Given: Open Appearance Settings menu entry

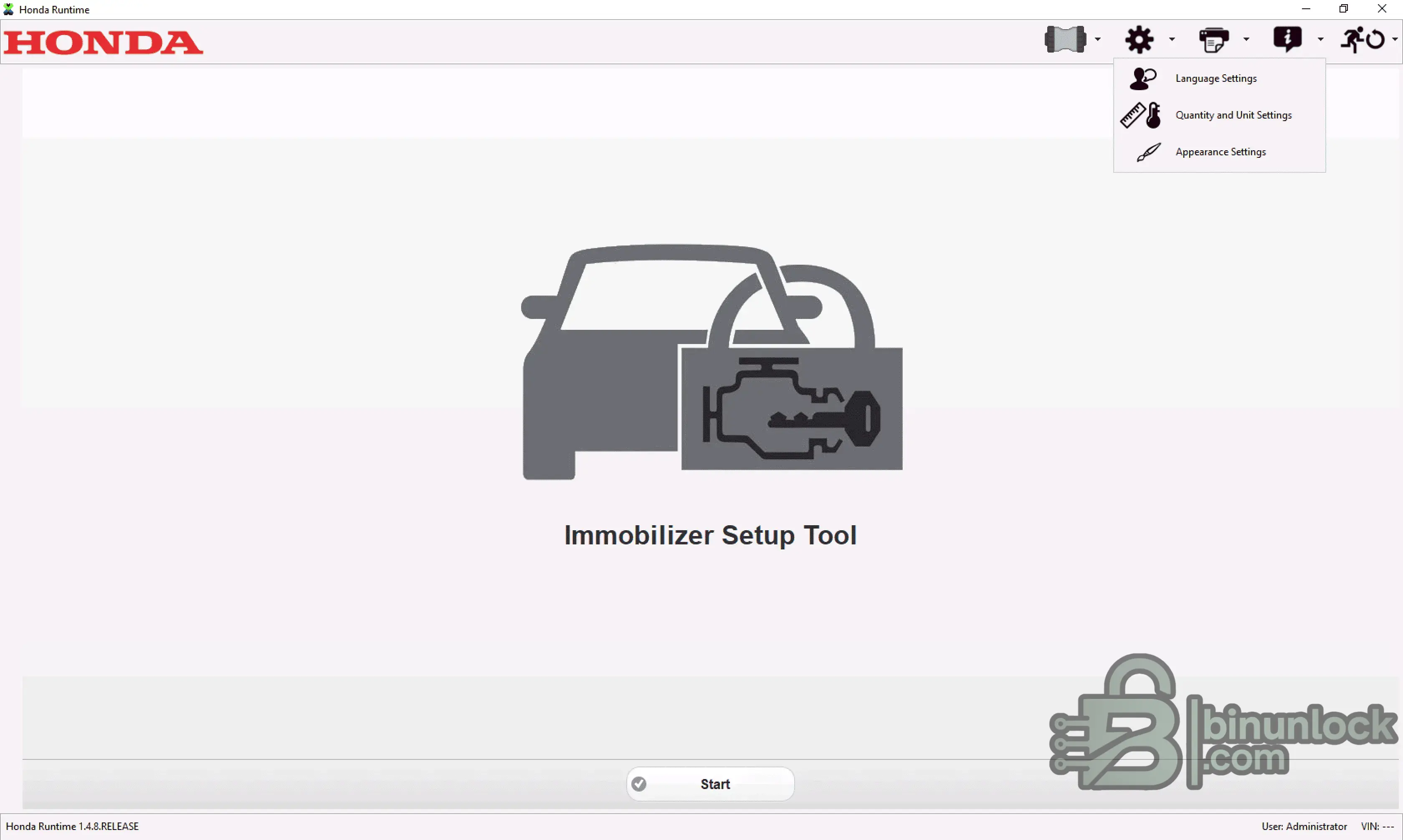Looking at the screenshot, I should [x=1220, y=152].
